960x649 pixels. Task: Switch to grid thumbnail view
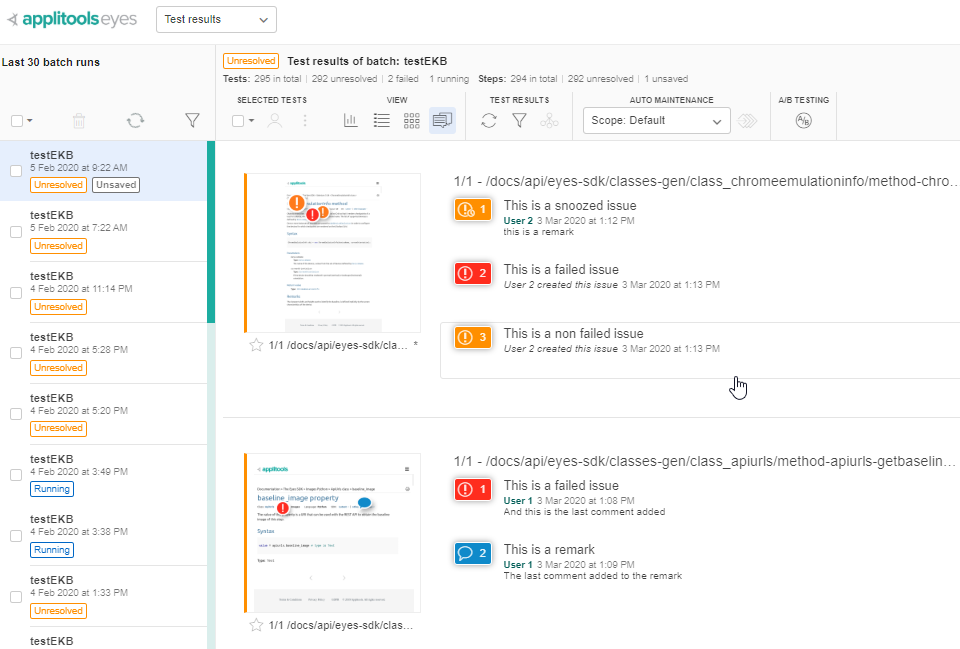click(411, 121)
